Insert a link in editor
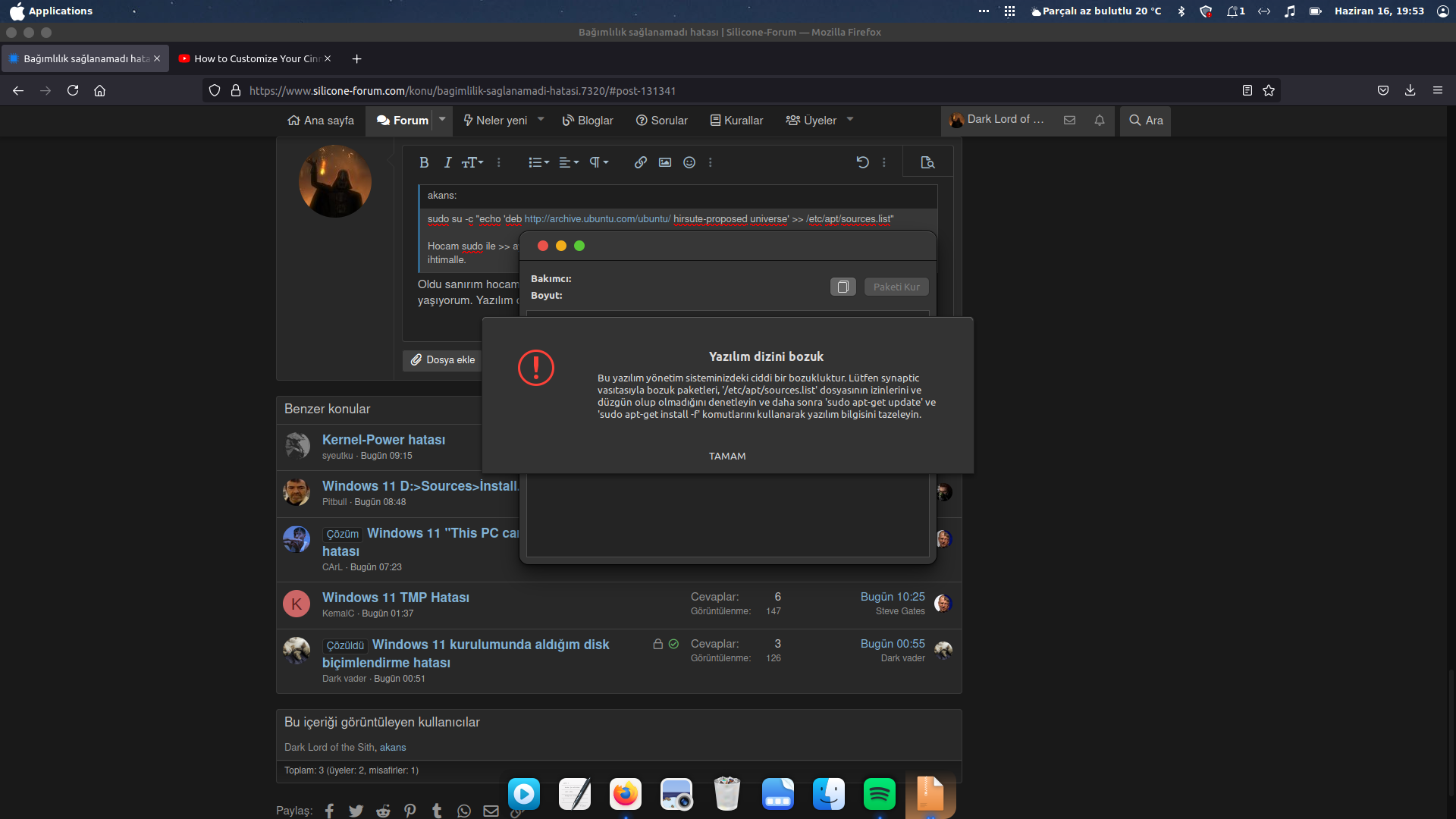Screen dimensions: 1456x819 641,162
